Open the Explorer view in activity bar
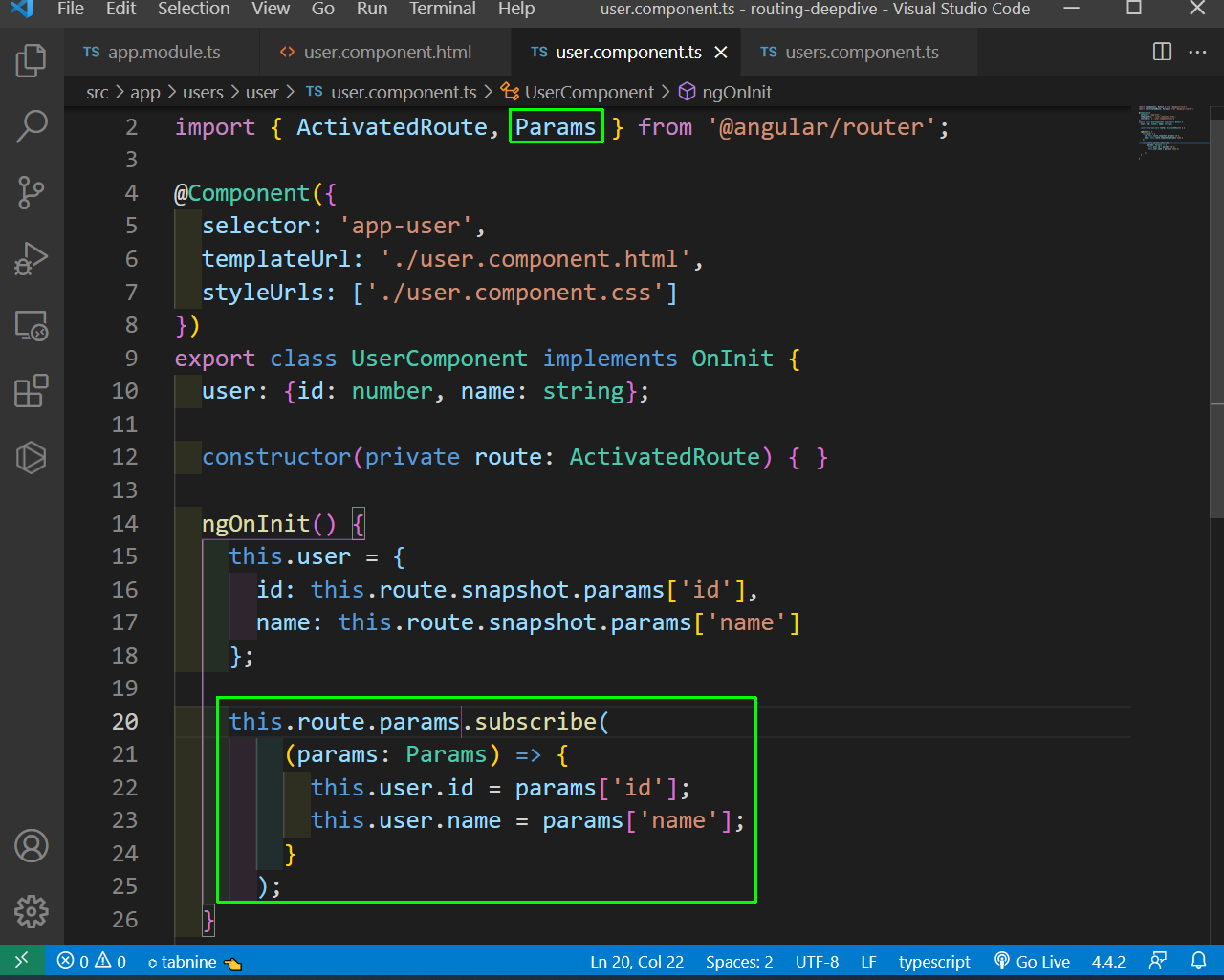Image resolution: width=1224 pixels, height=980 pixels. (31, 60)
